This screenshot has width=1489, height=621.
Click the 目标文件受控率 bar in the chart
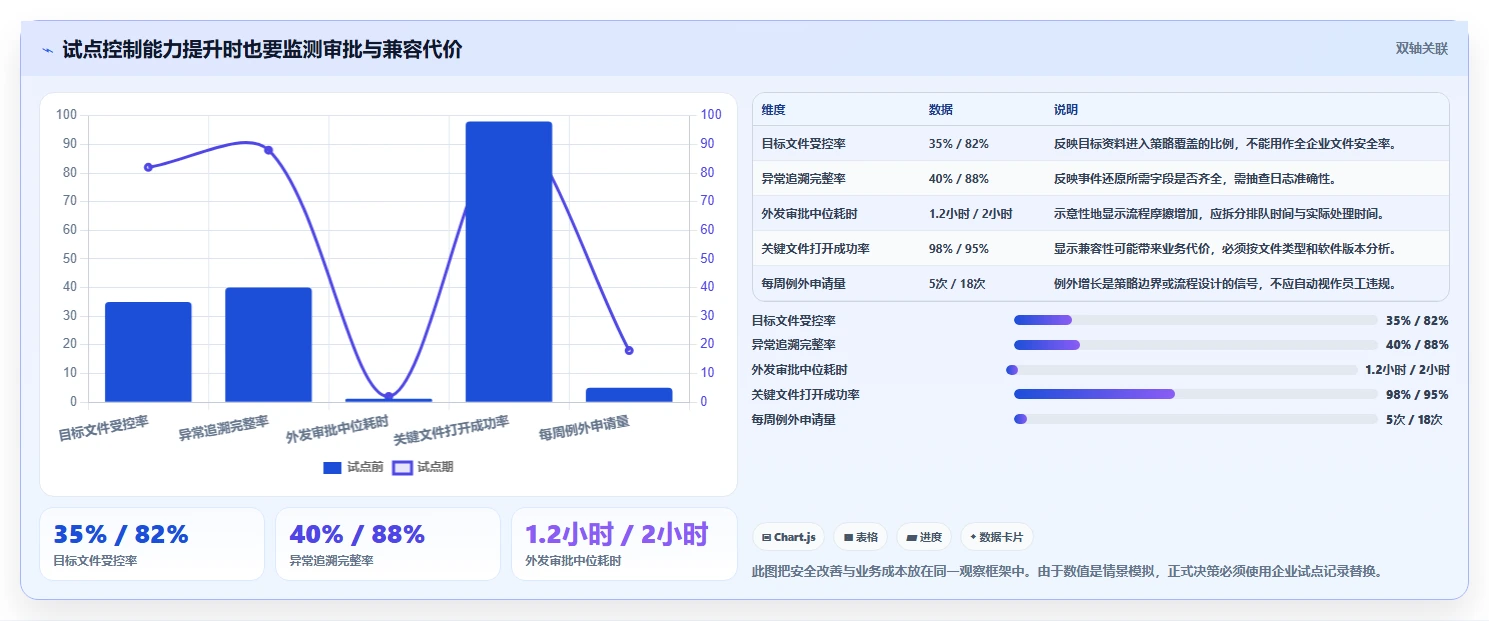pos(148,352)
